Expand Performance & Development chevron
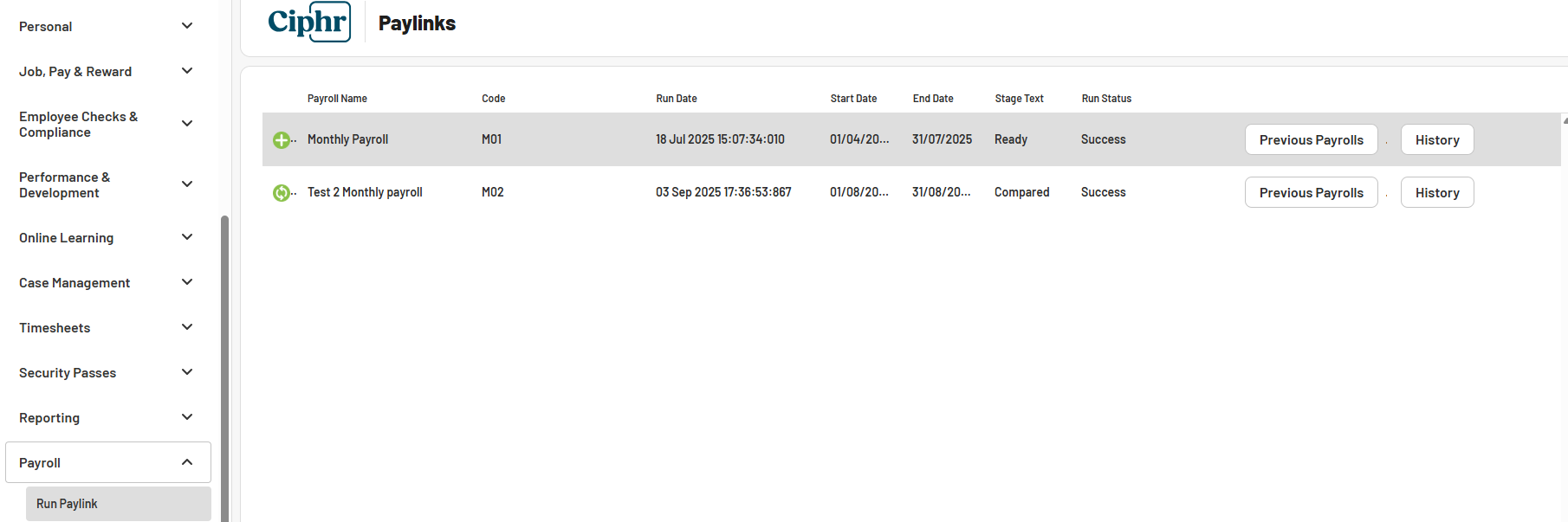Screen dimensions: 1568x522 [187, 184]
